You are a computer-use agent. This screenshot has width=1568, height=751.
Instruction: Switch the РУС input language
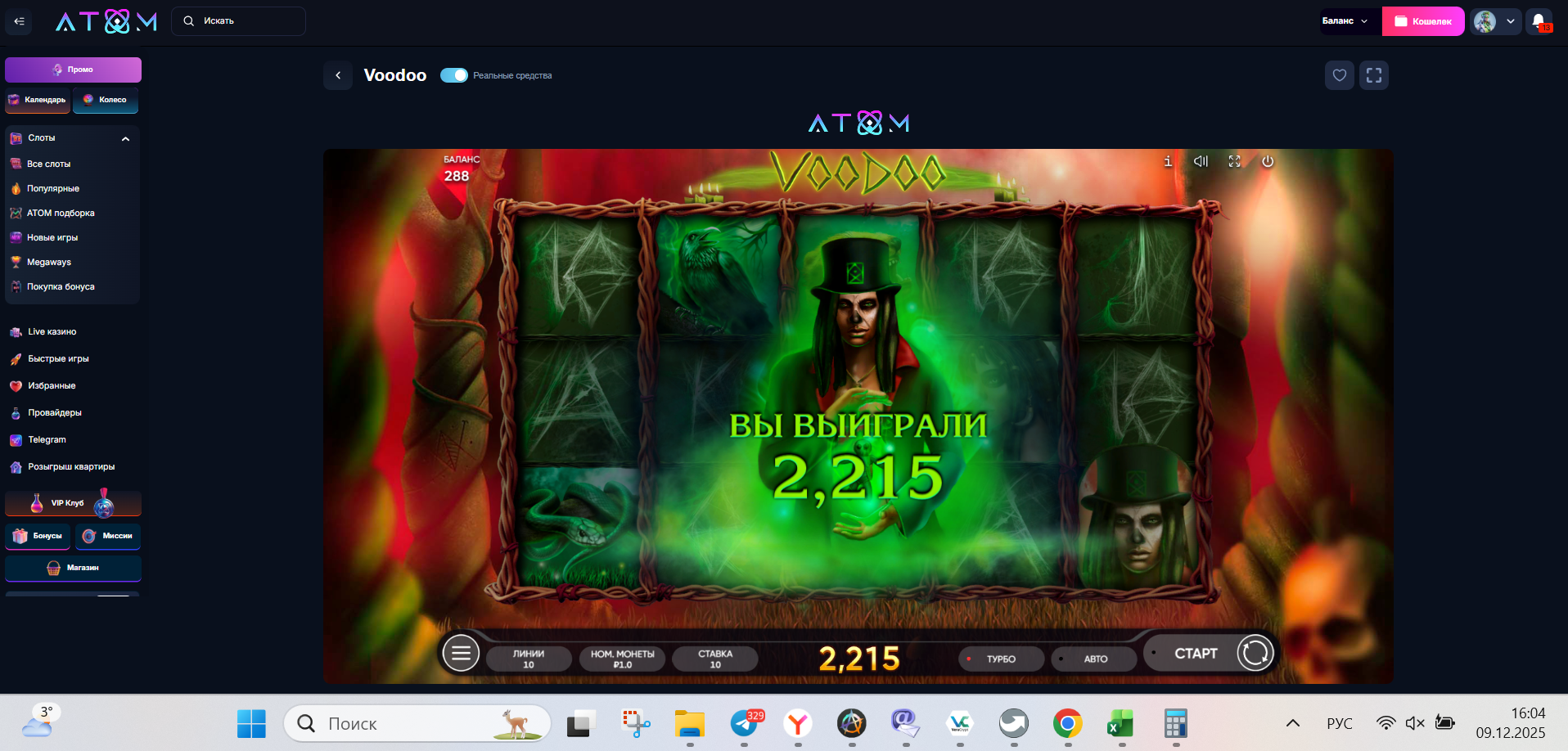[1340, 723]
